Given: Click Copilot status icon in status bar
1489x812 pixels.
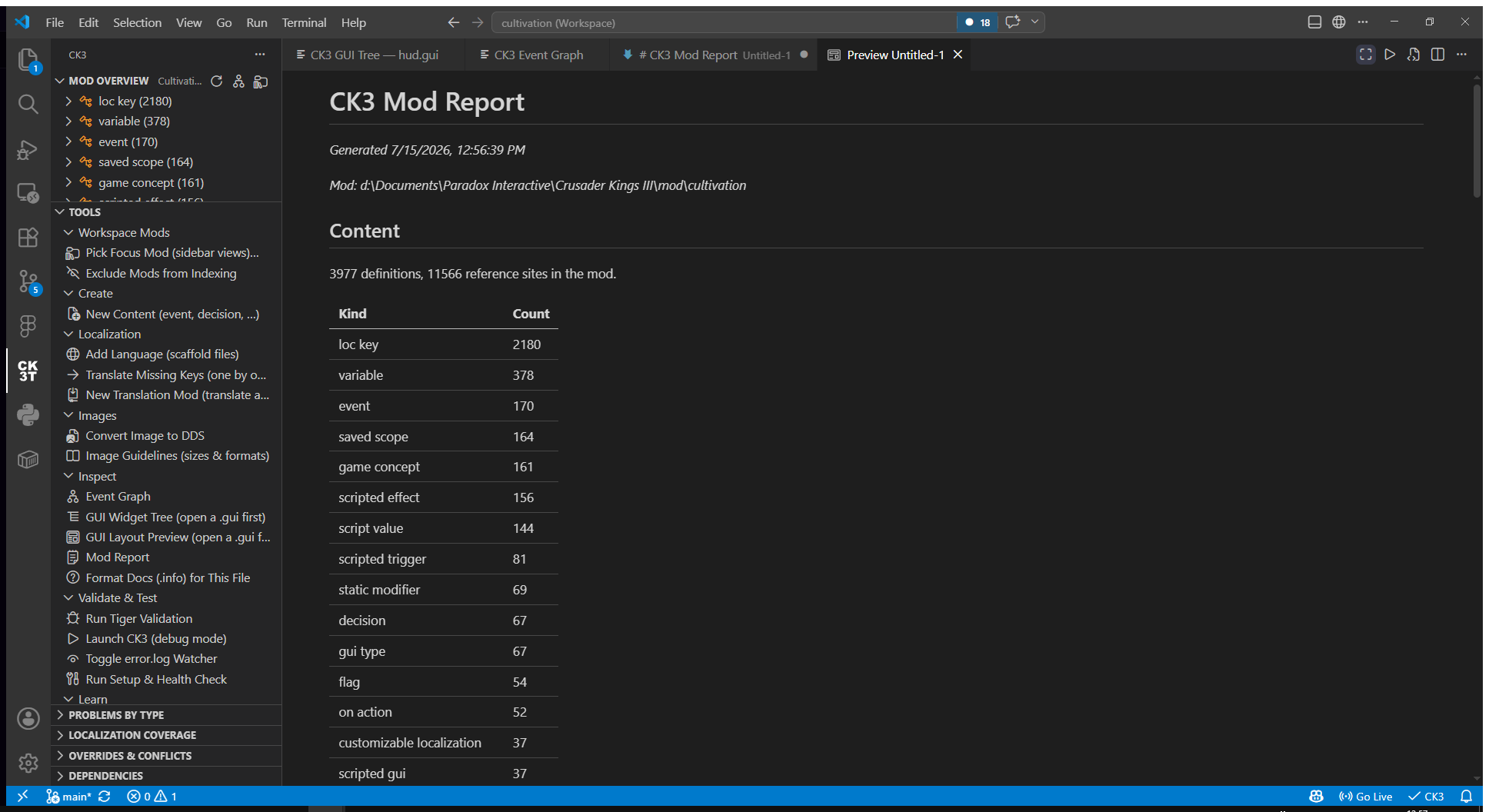Looking at the screenshot, I should point(1317,797).
